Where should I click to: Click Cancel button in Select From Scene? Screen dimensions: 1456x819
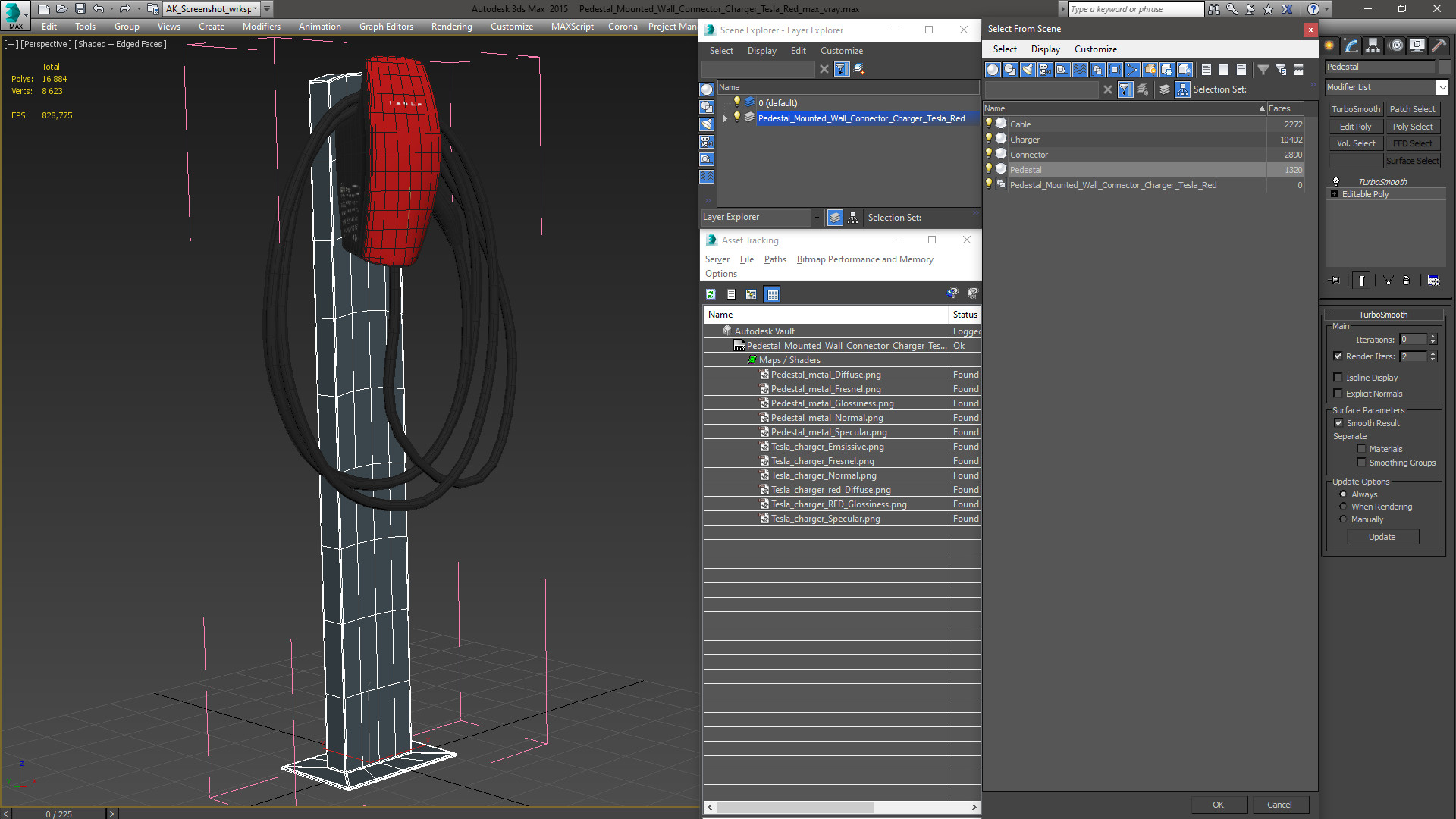pyautogui.click(x=1279, y=805)
